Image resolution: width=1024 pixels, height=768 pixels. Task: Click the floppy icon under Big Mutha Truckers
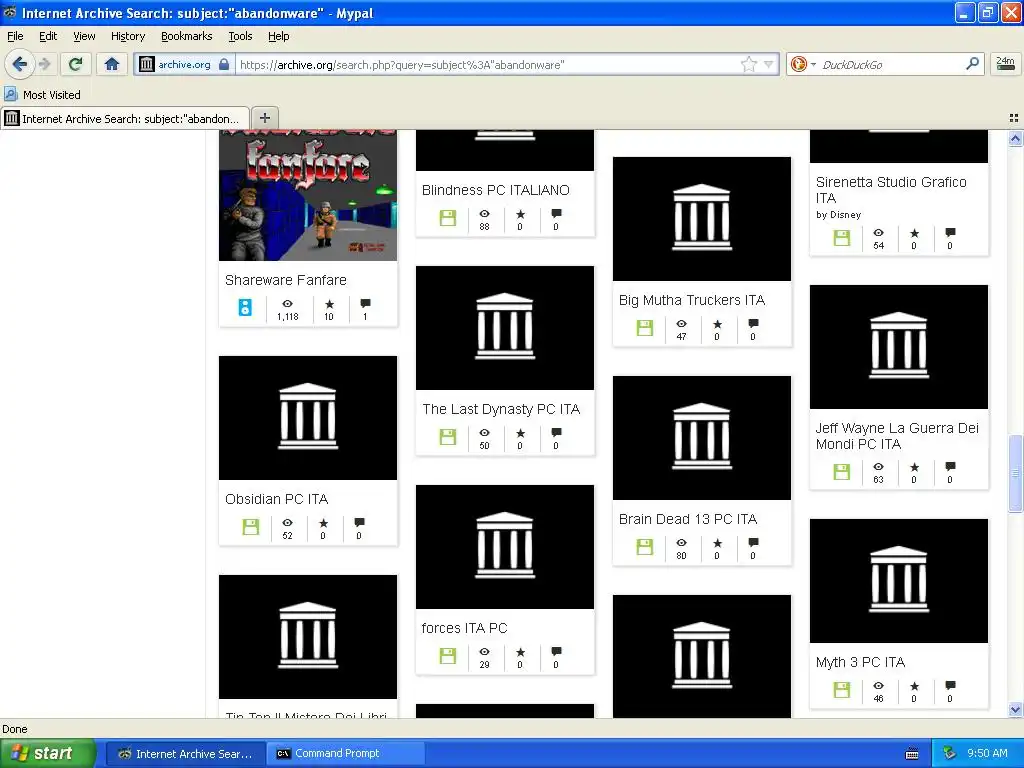[x=645, y=327]
